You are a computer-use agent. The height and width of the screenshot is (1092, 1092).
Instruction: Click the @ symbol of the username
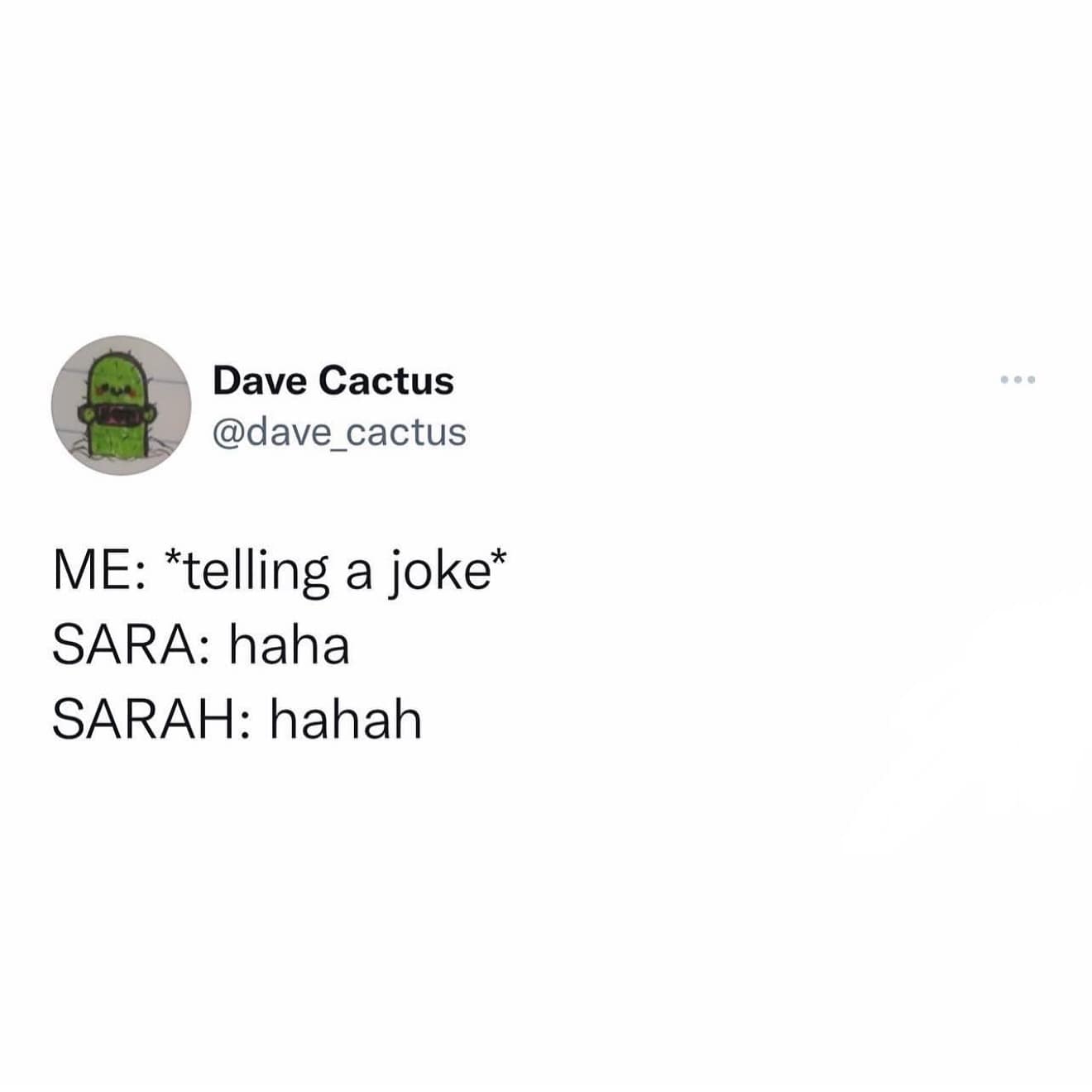pos(228,433)
